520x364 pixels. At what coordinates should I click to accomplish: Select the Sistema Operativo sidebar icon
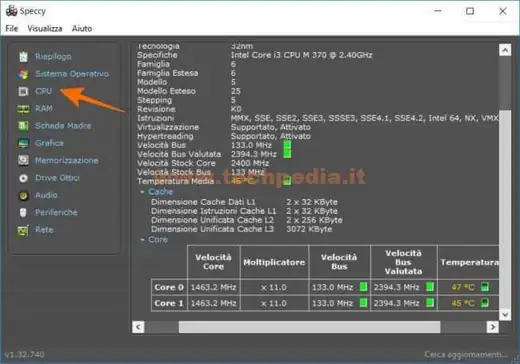23,74
